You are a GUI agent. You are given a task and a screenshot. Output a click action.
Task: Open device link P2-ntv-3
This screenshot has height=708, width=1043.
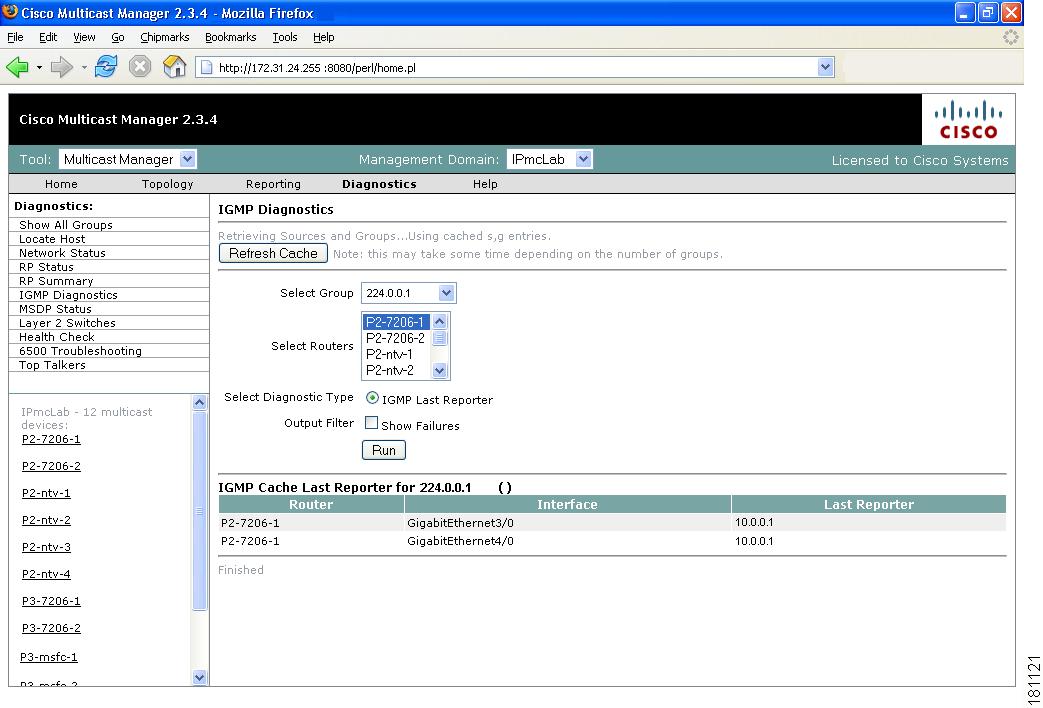46,547
